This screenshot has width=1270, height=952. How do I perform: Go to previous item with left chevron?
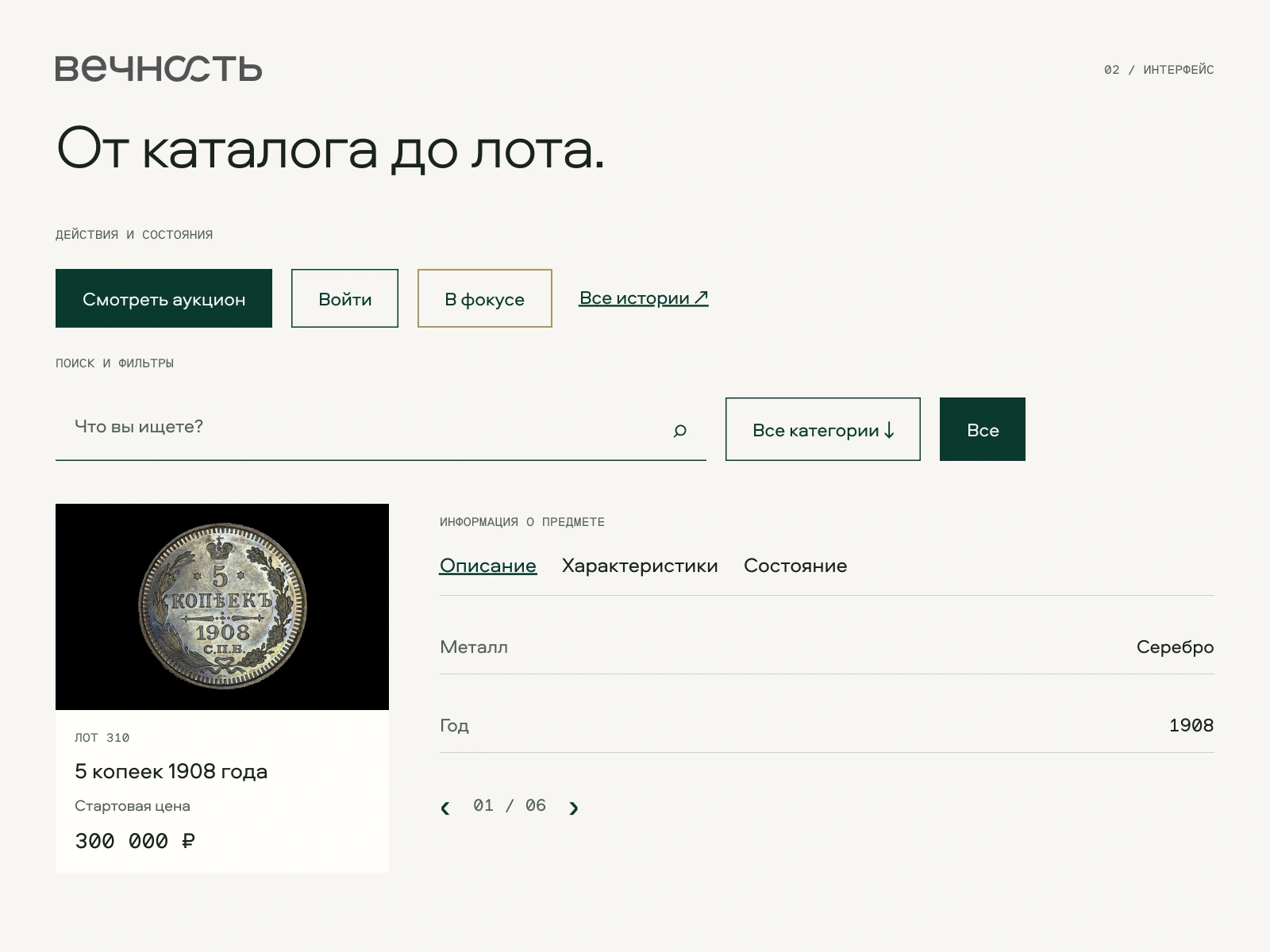click(445, 808)
